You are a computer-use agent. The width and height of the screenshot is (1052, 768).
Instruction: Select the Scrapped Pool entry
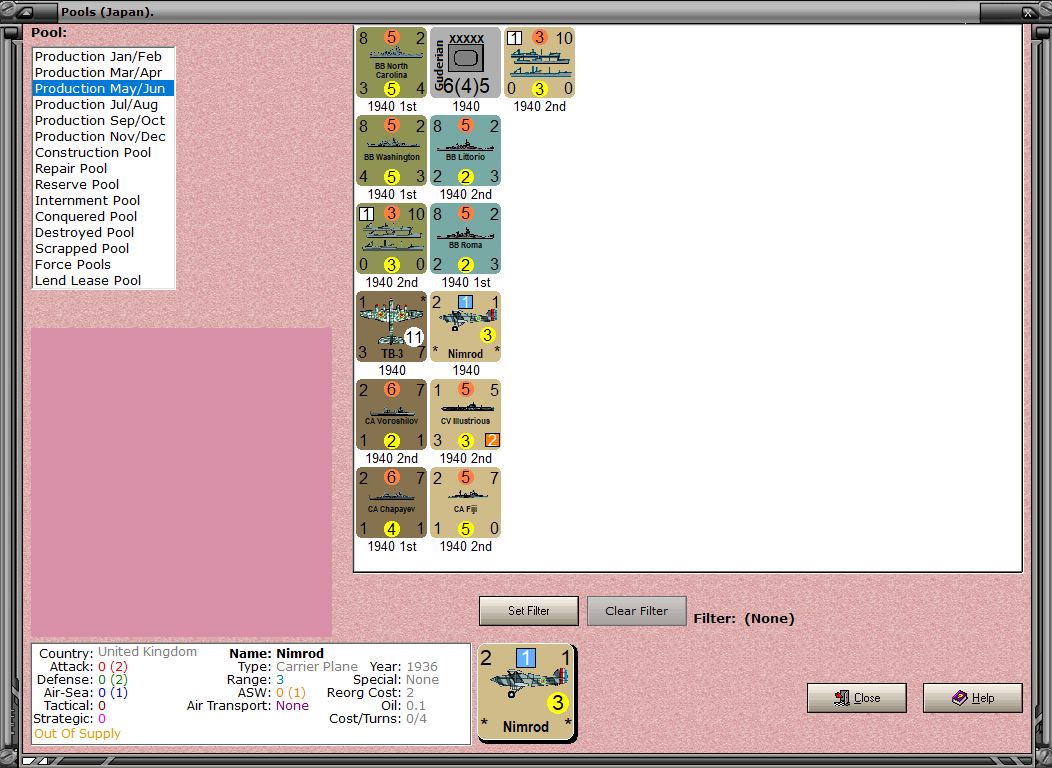coord(103,249)
